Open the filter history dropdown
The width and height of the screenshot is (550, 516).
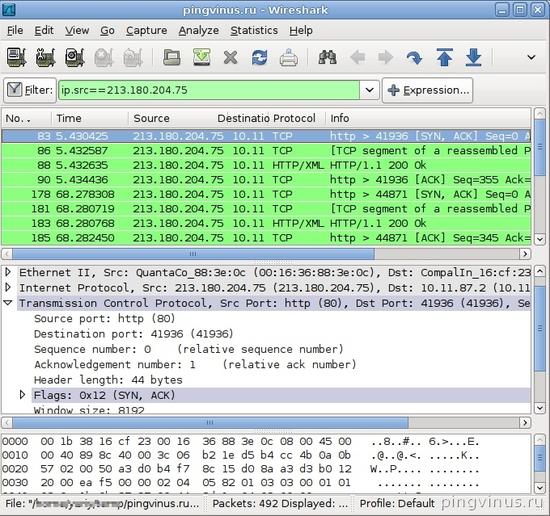coord(369,90)
